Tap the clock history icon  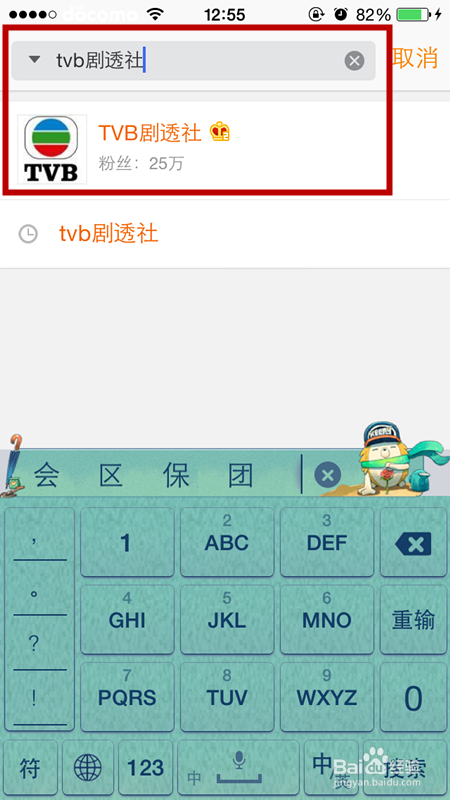[28, 234]
